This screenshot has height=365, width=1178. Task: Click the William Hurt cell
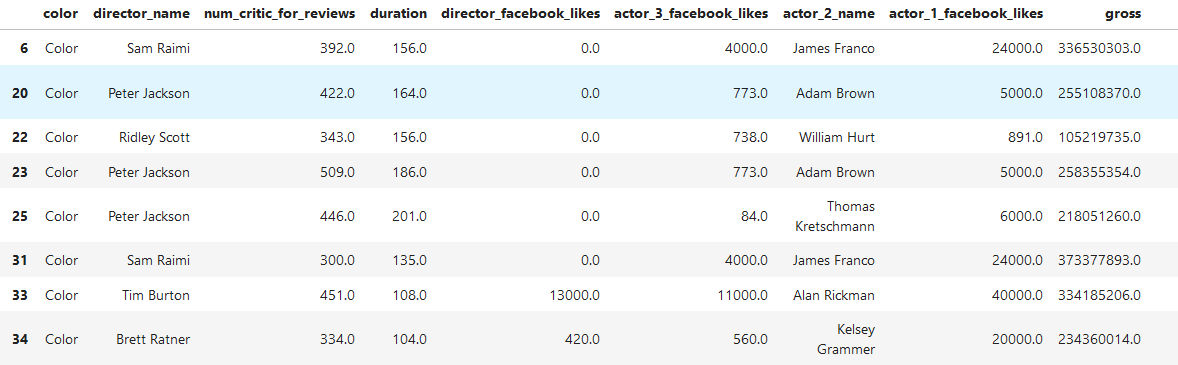pyautogui.click(x=836, y=137)
